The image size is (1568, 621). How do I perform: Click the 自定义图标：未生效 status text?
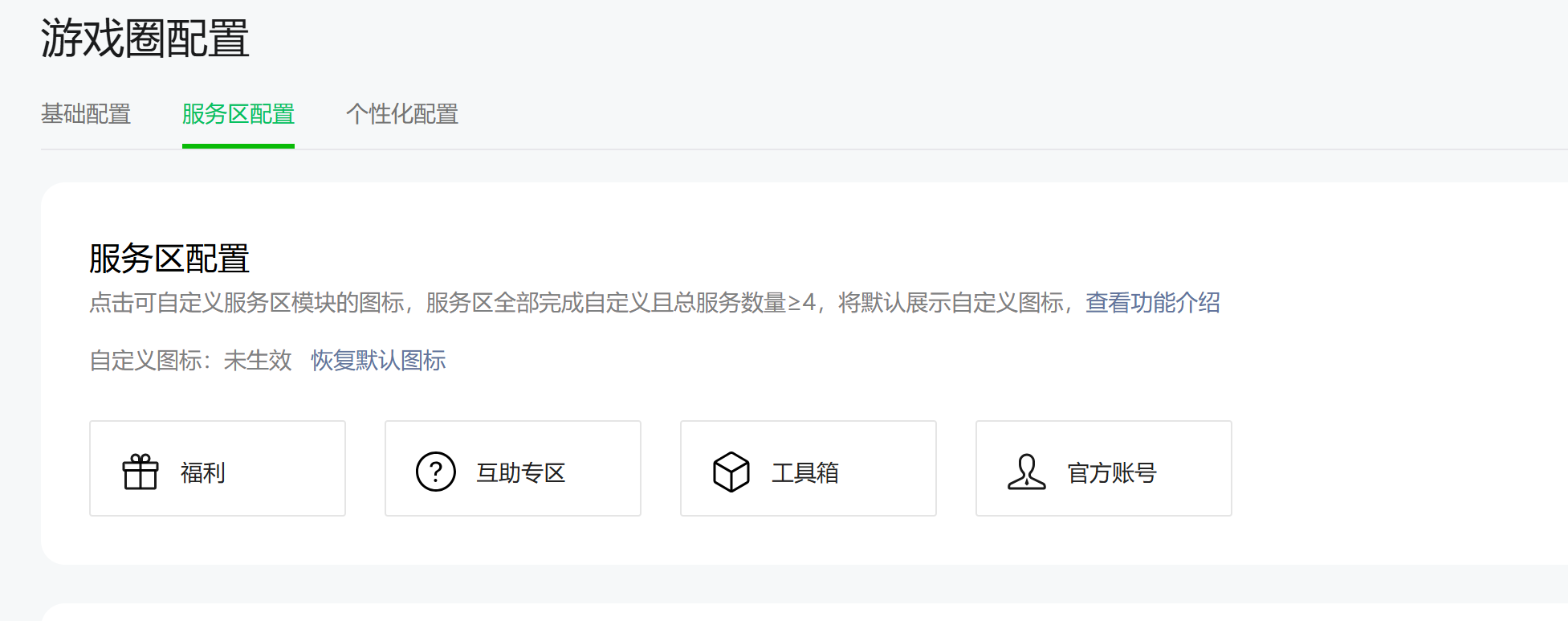(x=190, y=360)
